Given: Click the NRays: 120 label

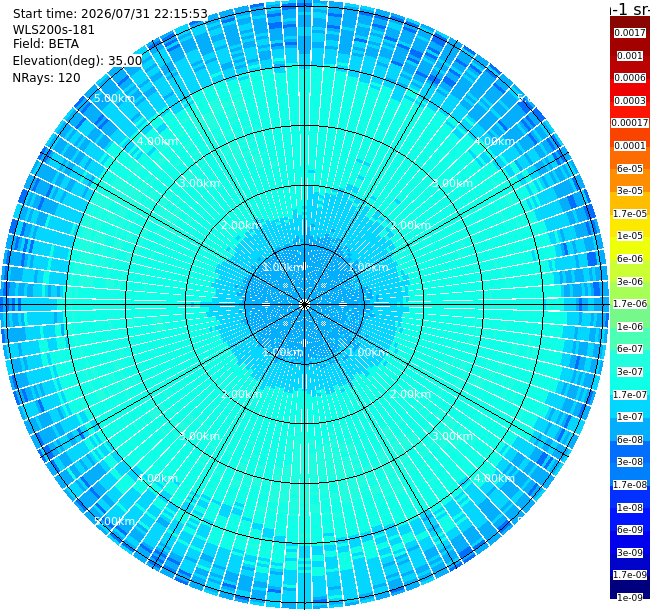Looking at the screenshot, I should point(46,77).
